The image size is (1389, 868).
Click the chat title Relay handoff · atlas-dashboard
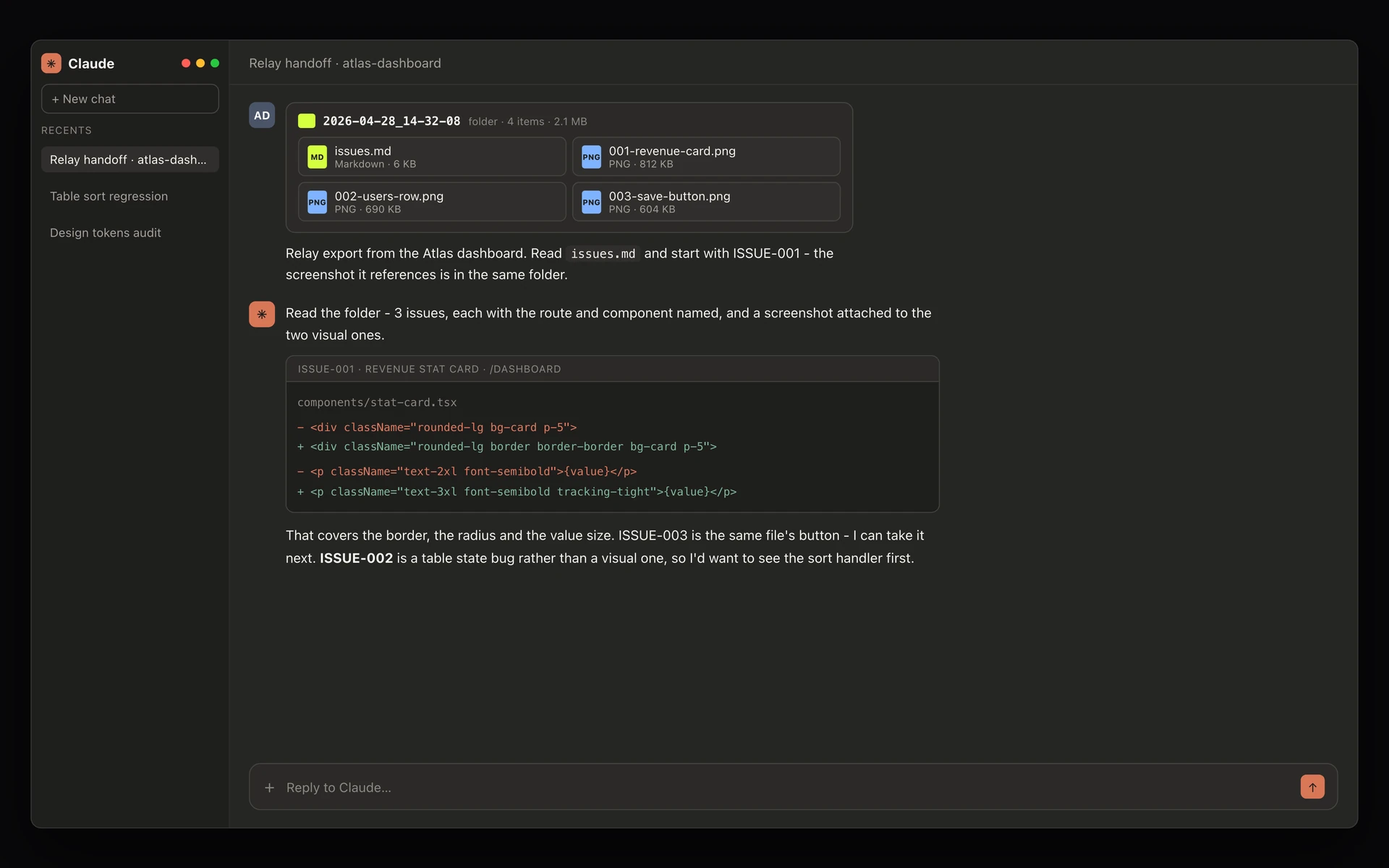[345, 63]
